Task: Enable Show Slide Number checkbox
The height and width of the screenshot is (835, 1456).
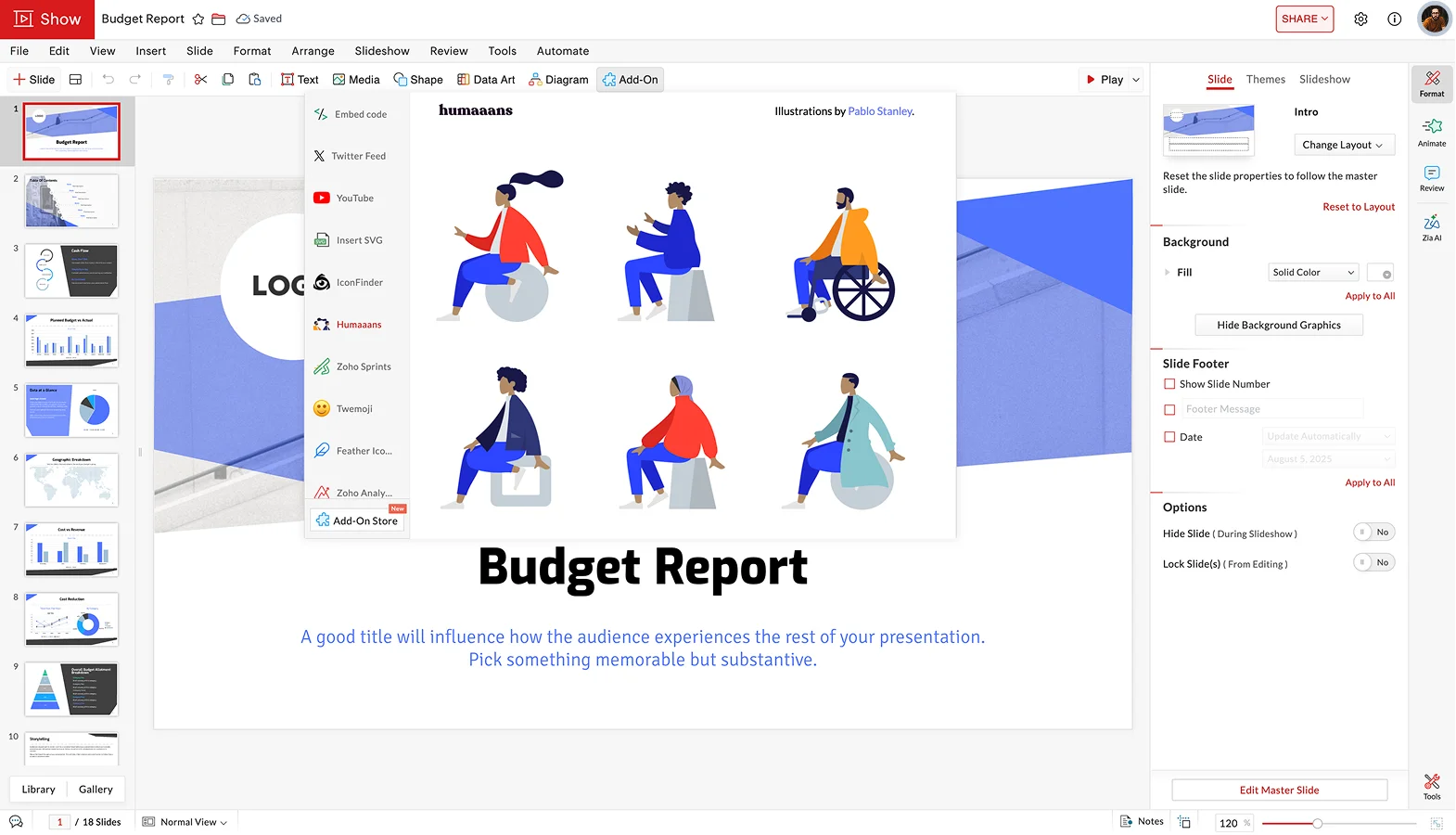Action: [x=1169, y=384]
